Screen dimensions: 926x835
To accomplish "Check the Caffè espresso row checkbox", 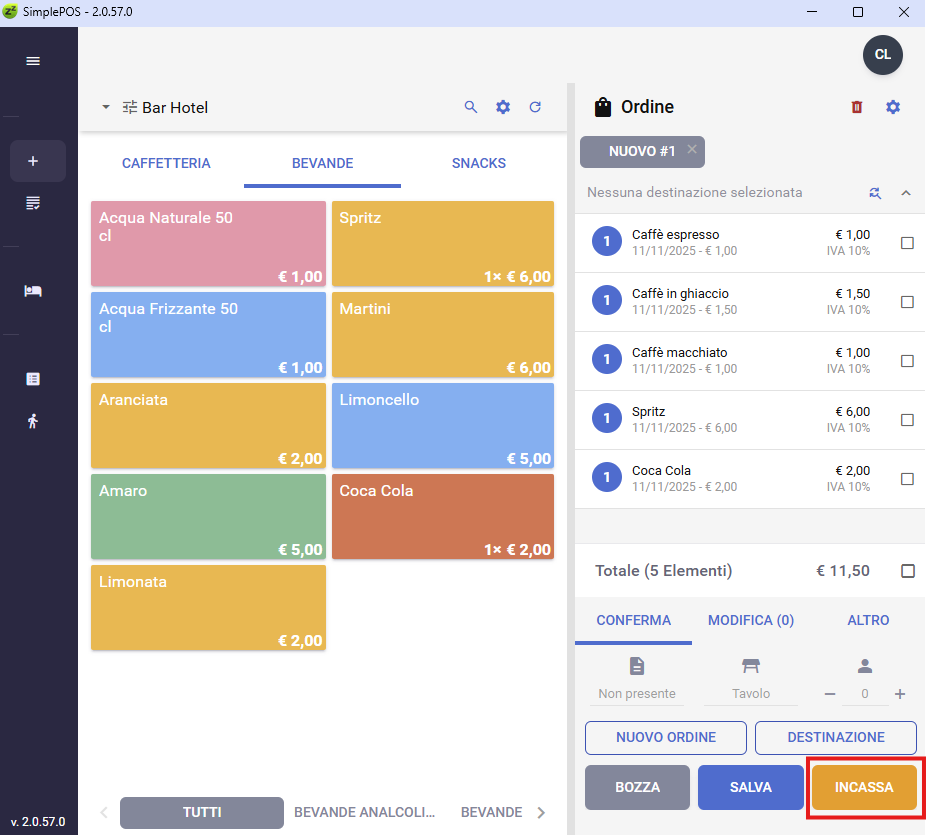I will (x=907, y=243).
